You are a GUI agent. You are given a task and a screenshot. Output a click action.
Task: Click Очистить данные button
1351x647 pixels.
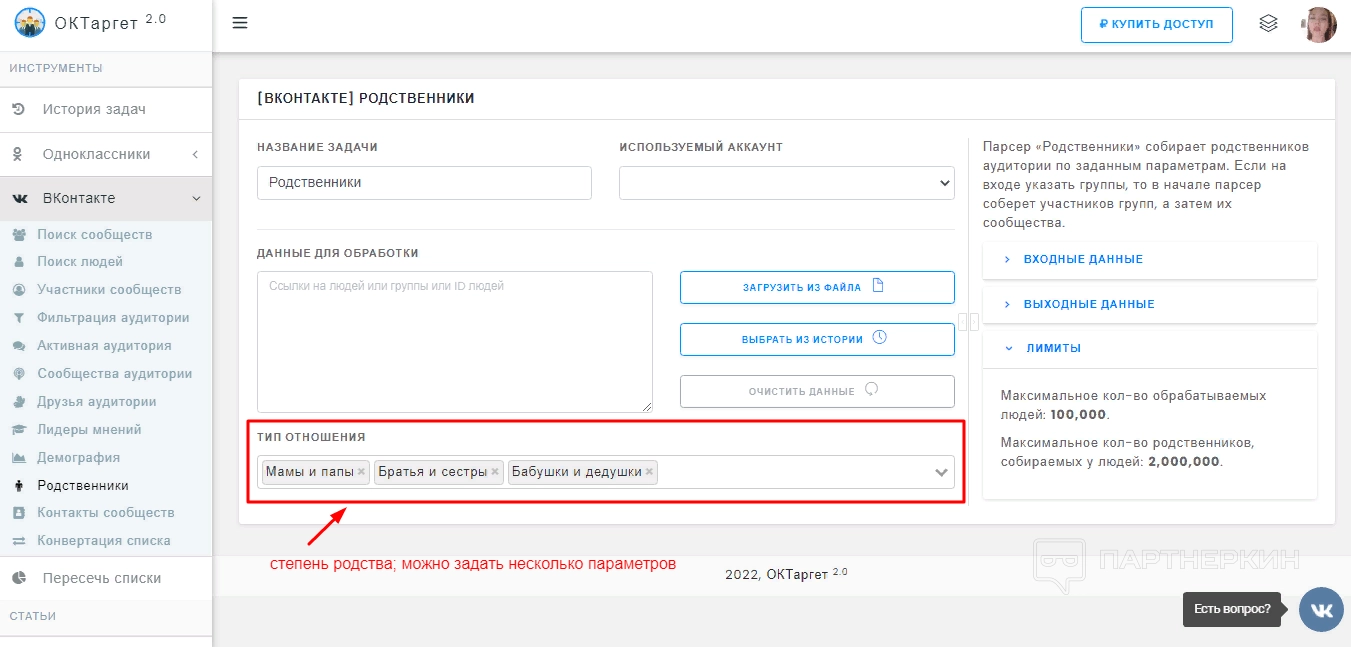coord(817,391)
